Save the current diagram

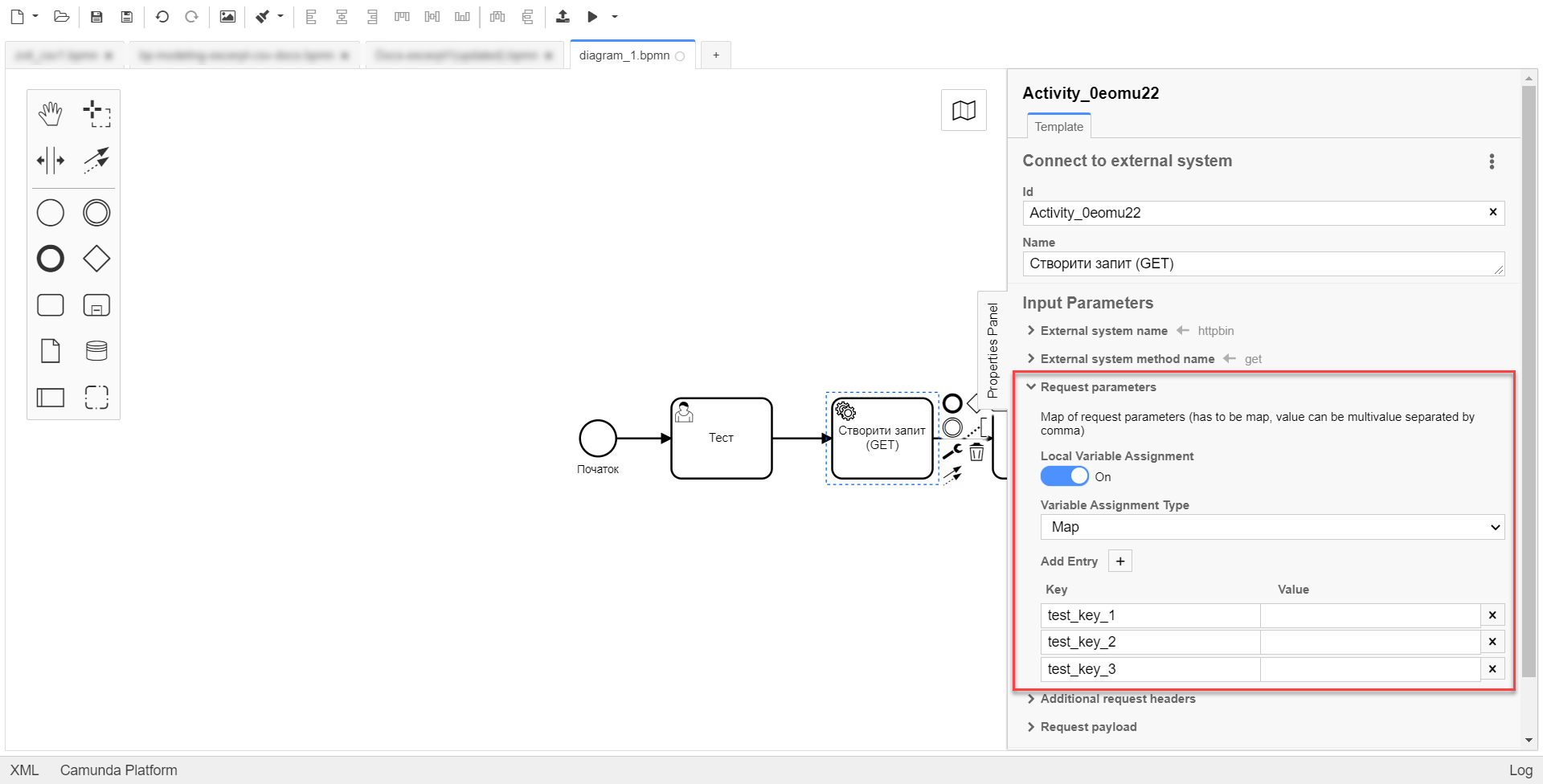pyautogui.click(x=96, y=16)
